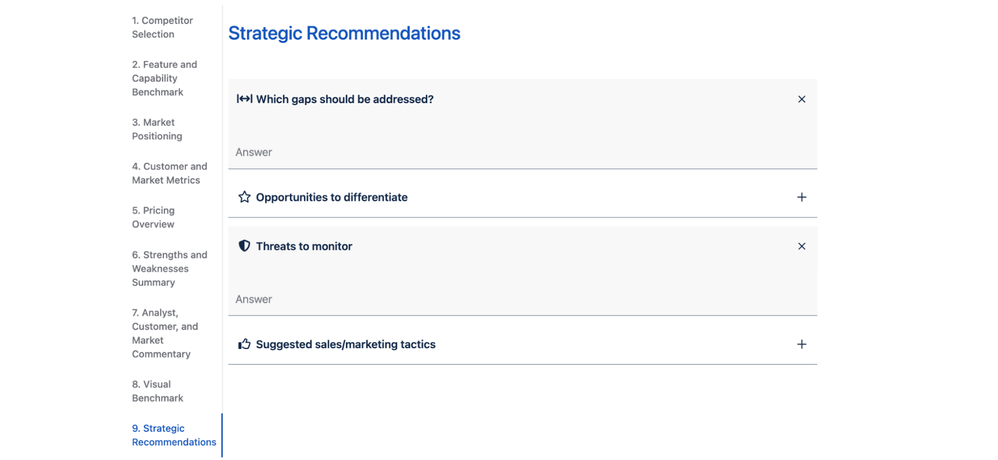This screenshot has height=460, width=998.
Task: Select '9. Strategic Recommendations' sidebar item
Action: pyautogui.click(x=173, y=435)
